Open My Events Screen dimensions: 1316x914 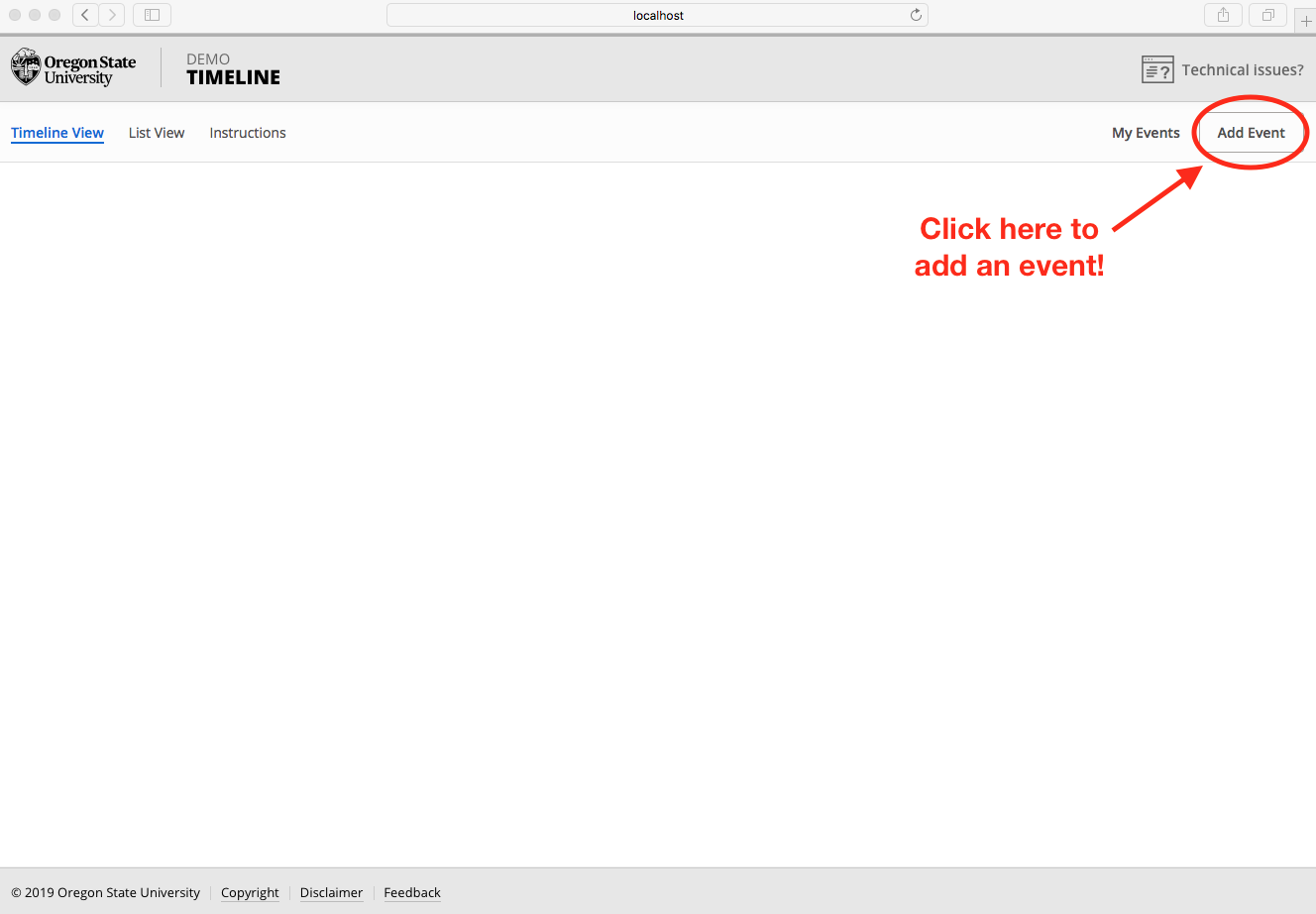[1146, 133]
